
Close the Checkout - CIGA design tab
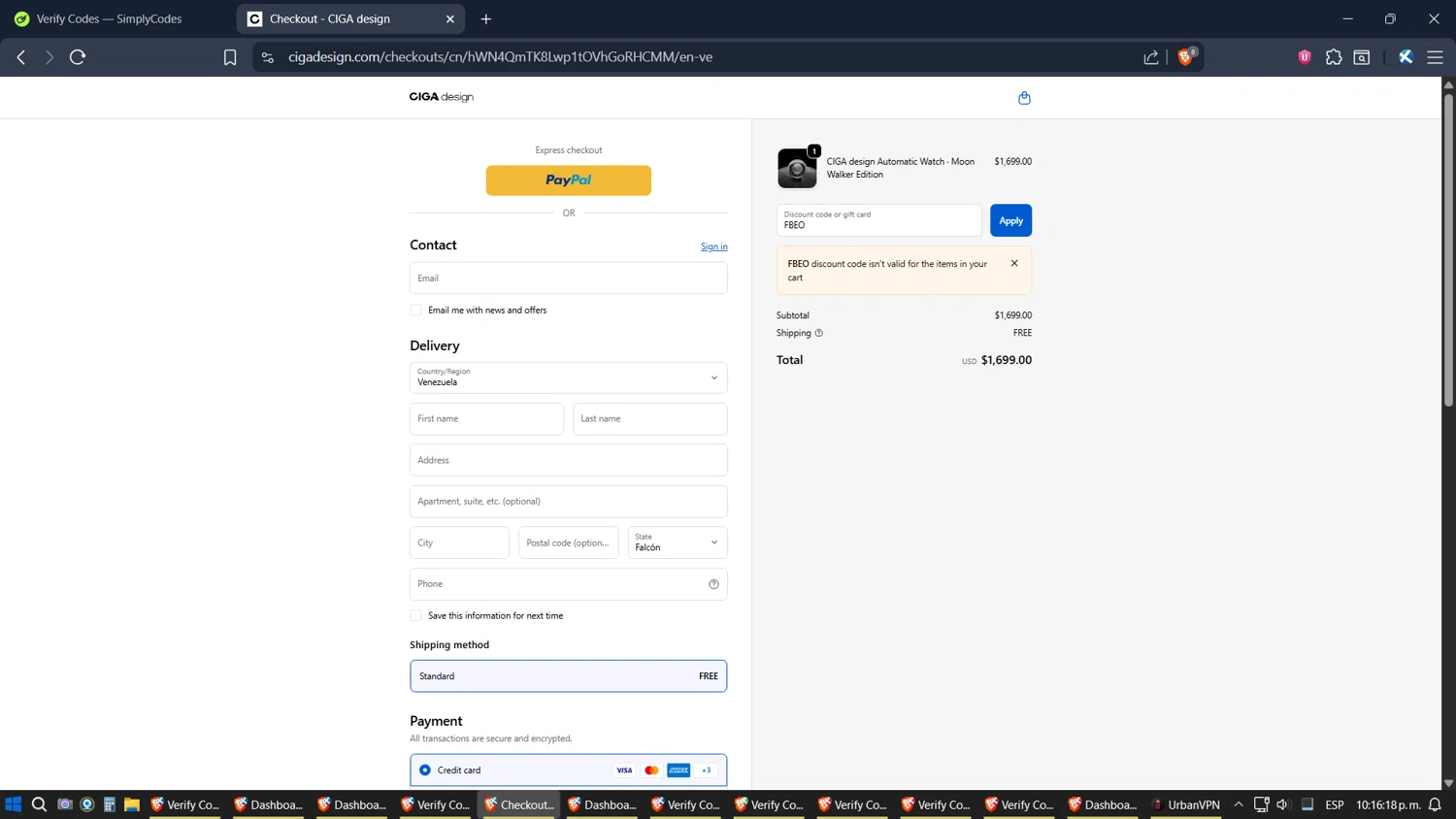click(450, 18)
